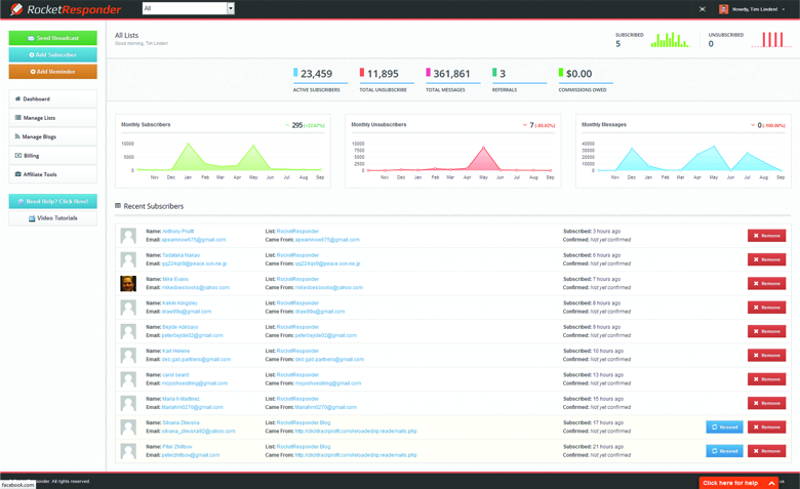Image resolution: width=800 pixels, height=489 pixels.
Task: Click the RocketResponder logo
Action: click(x=65, y=9)
